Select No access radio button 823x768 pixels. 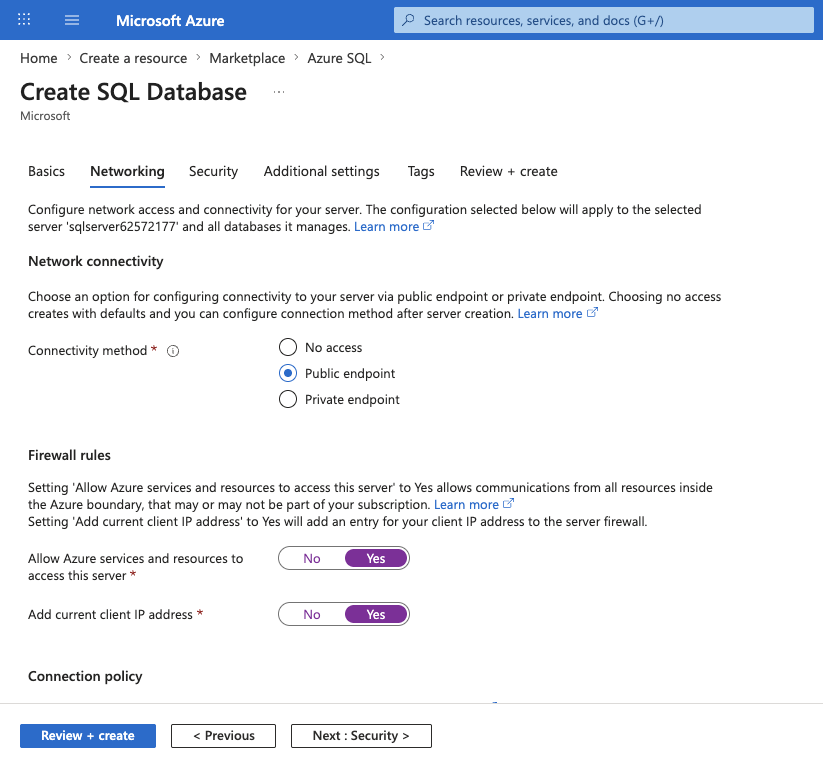(288, 348)
